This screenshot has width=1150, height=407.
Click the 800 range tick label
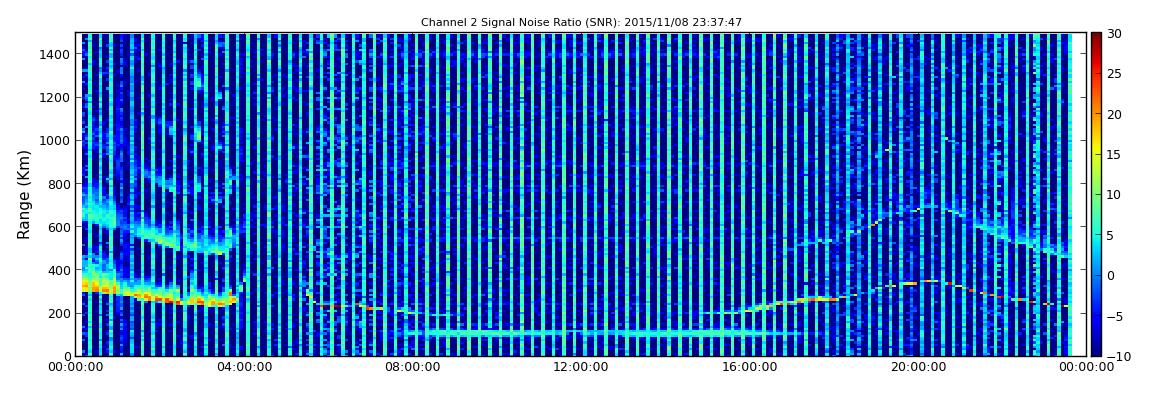59,184
